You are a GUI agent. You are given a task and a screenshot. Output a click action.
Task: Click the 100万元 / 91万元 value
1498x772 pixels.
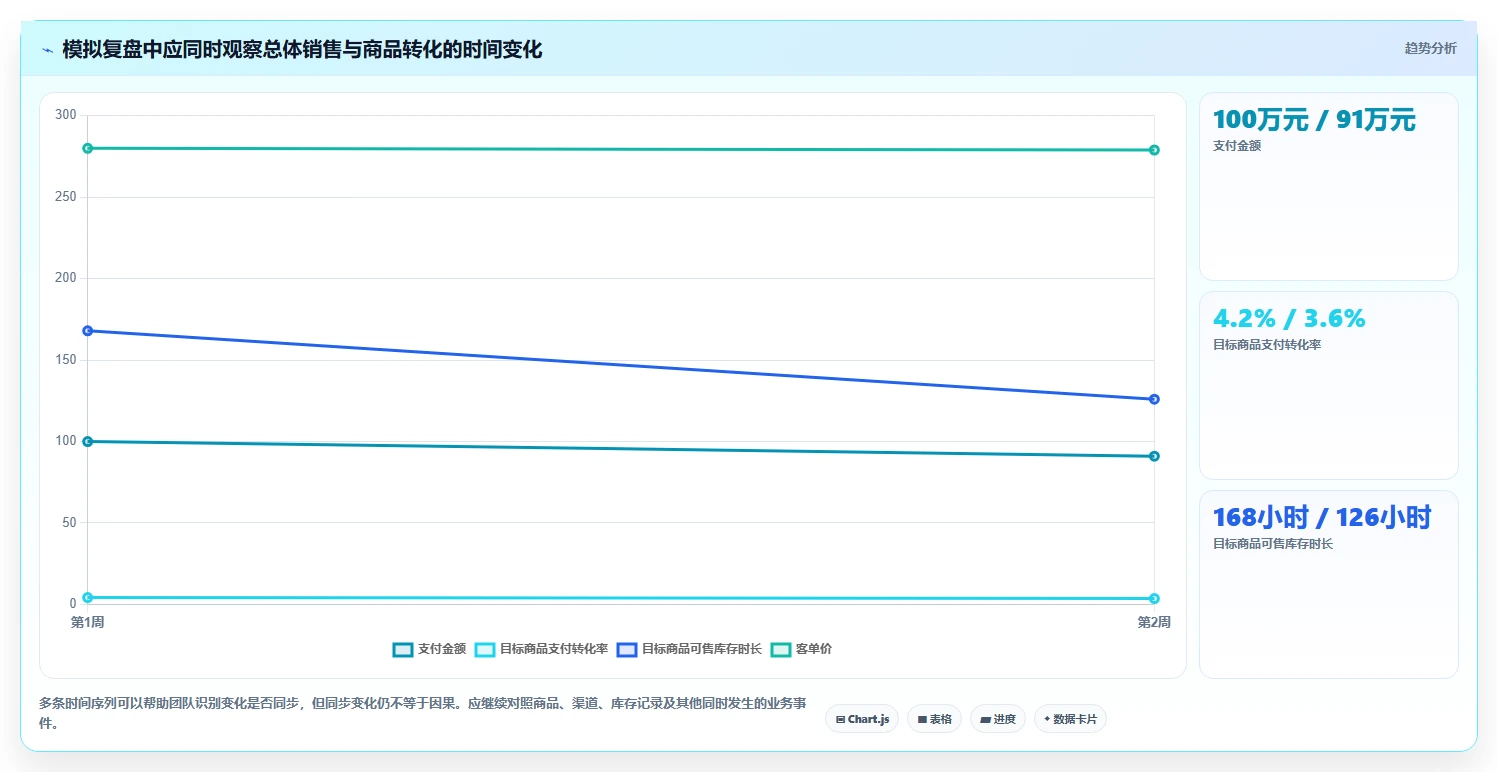pos(1314,120)
